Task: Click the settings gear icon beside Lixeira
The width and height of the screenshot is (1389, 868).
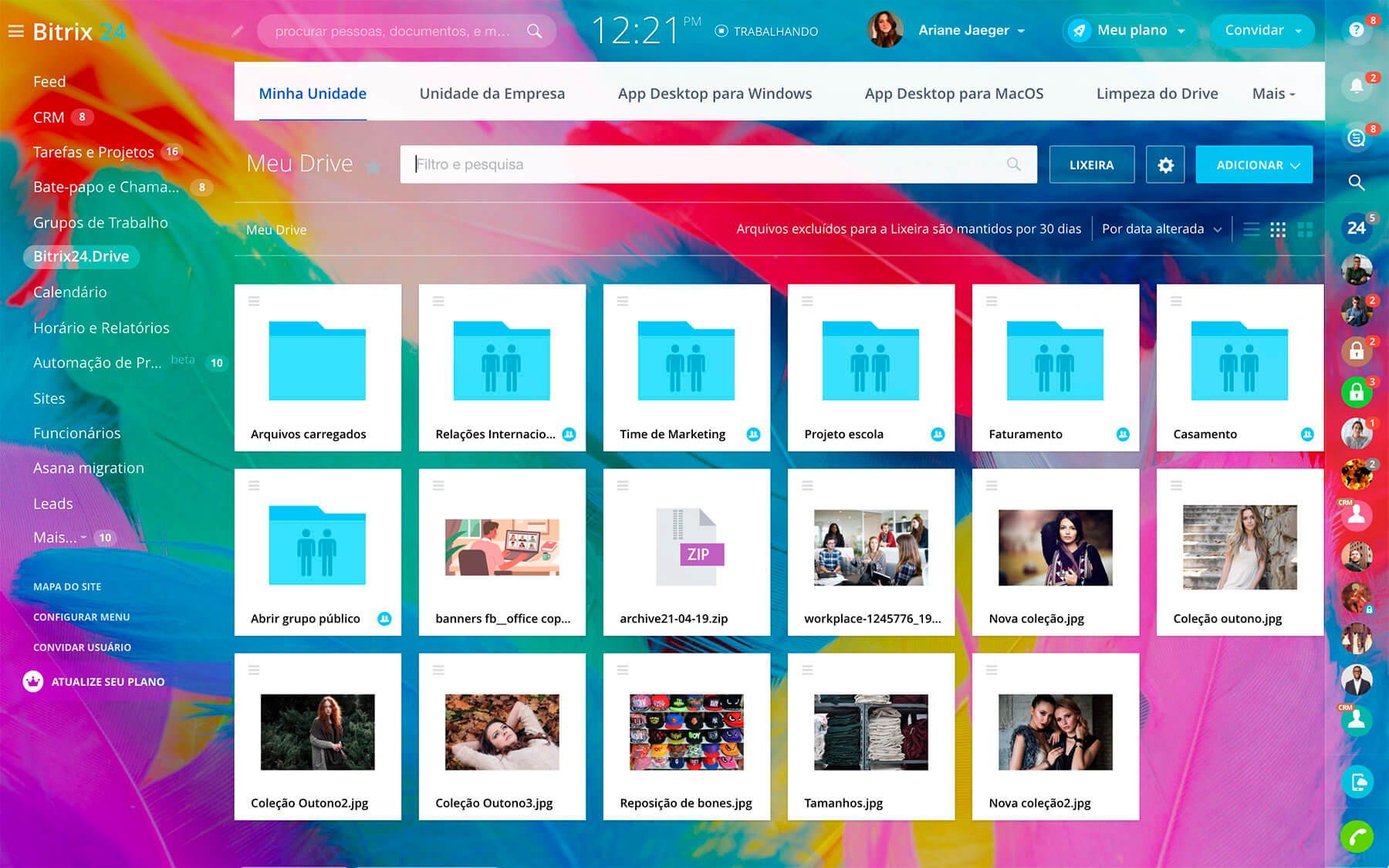Action: (x=1164, y=165)
